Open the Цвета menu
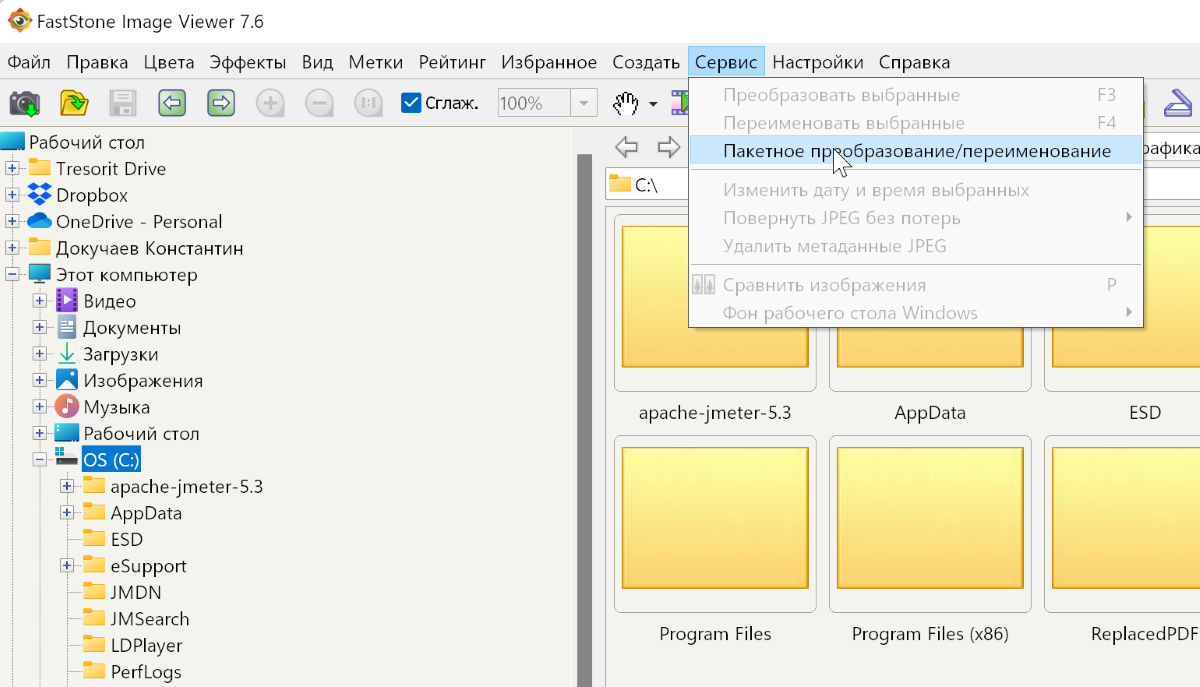 [x=168, y=62]
